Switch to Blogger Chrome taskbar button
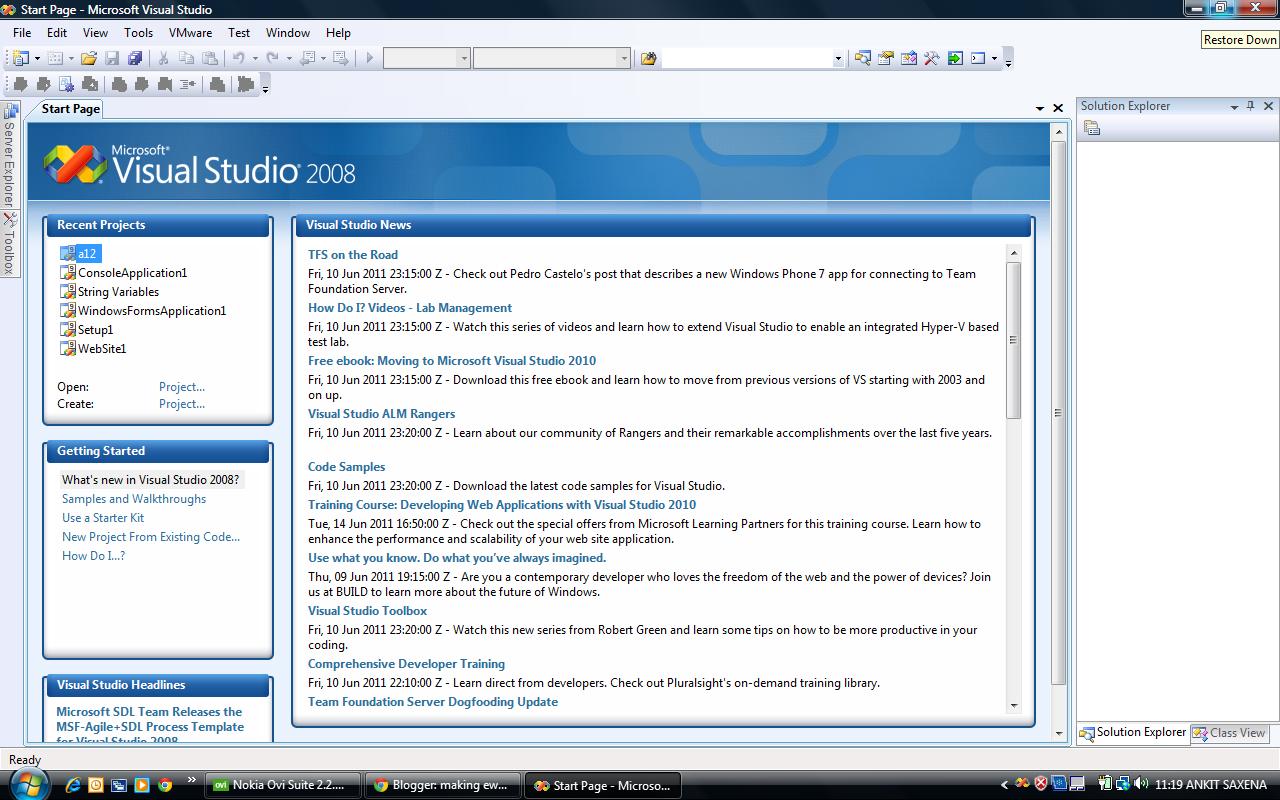The width and height of the screenshot is (1280, 800). (x=442, y=785)
